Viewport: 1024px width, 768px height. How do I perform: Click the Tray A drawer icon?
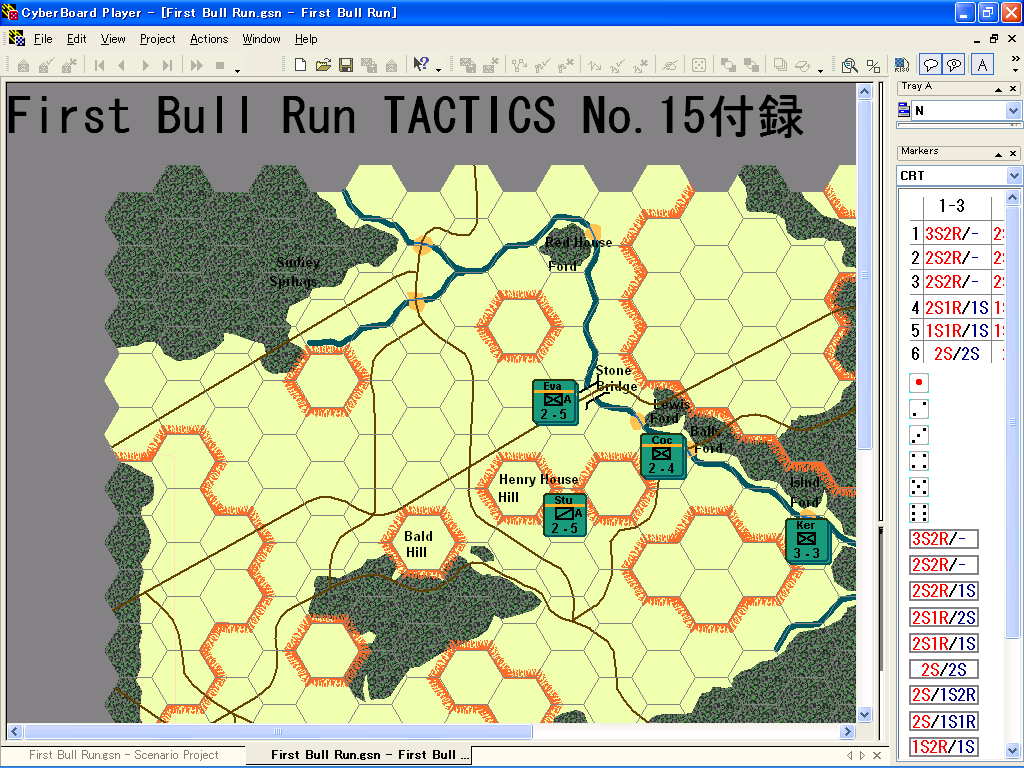coord(904,110)
